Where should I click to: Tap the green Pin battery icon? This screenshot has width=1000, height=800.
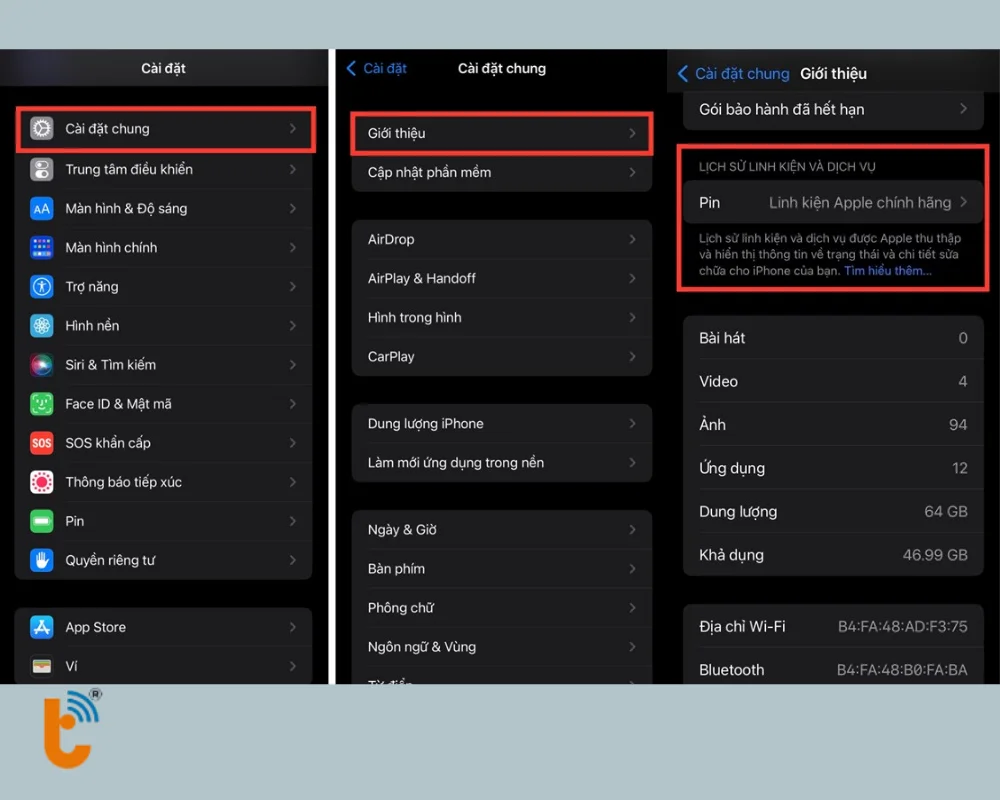click(41, 521)
